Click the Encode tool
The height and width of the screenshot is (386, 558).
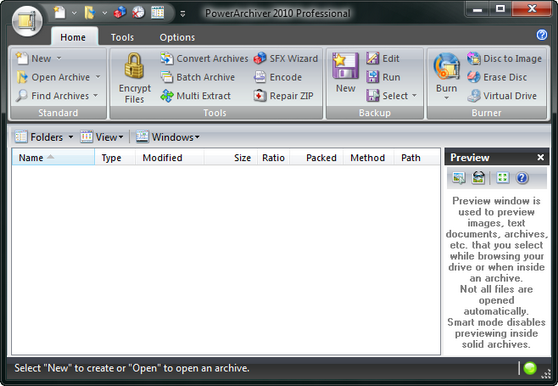coord(278,77)
